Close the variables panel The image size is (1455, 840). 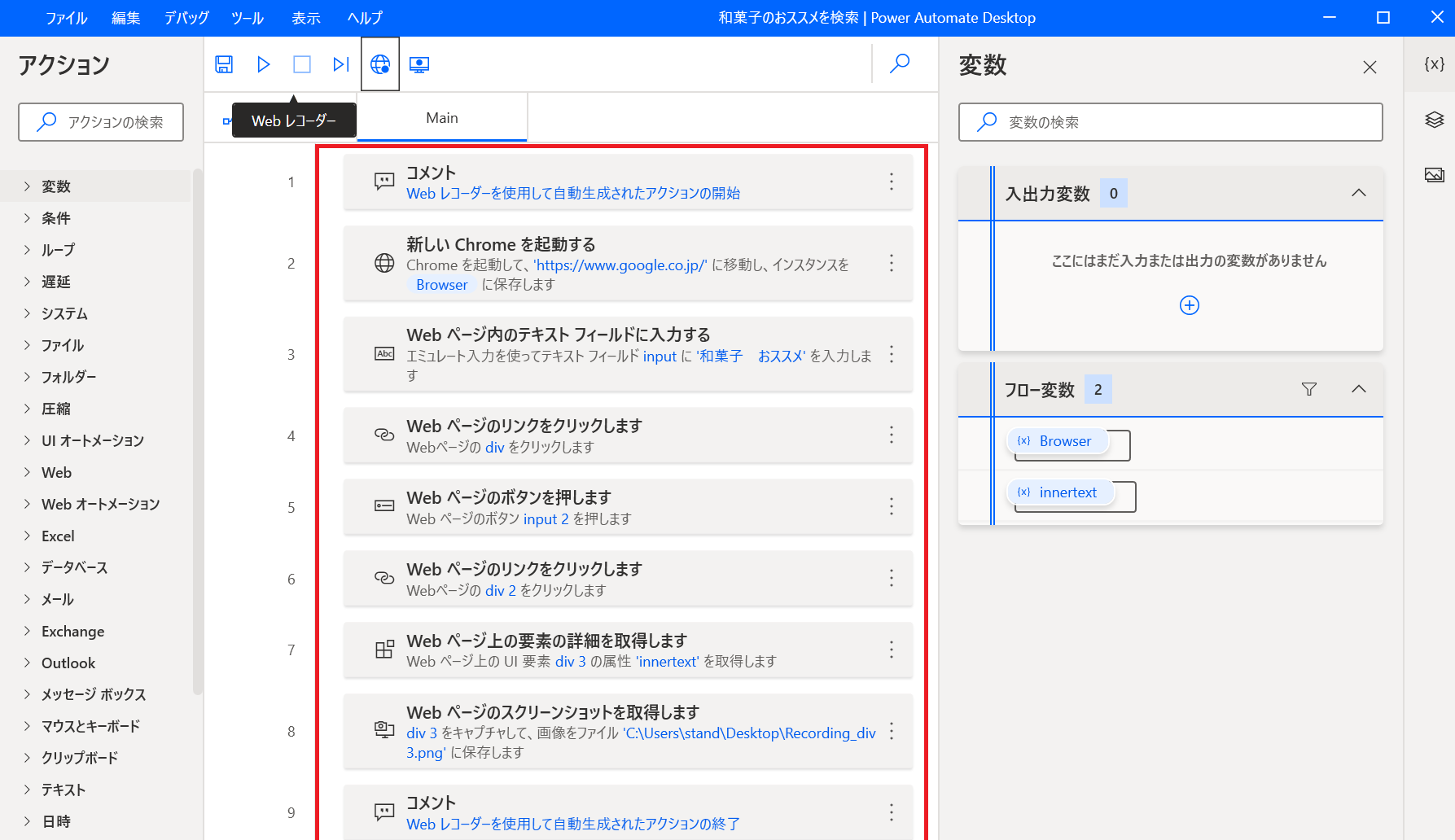[1370, 67]
